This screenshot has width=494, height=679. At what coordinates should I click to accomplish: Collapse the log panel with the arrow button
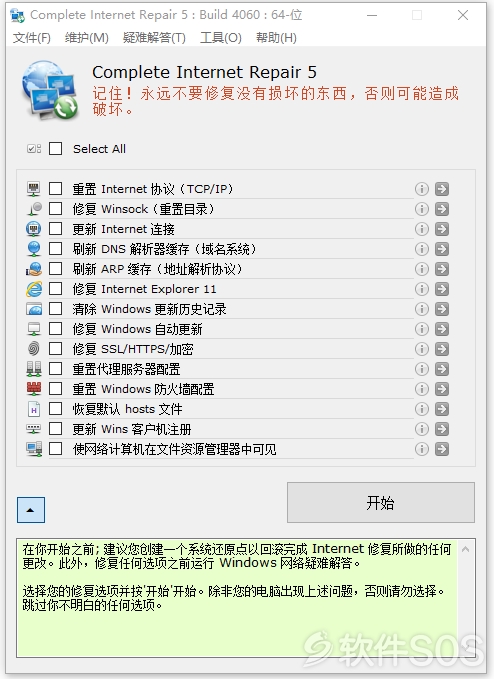[31, 510]
